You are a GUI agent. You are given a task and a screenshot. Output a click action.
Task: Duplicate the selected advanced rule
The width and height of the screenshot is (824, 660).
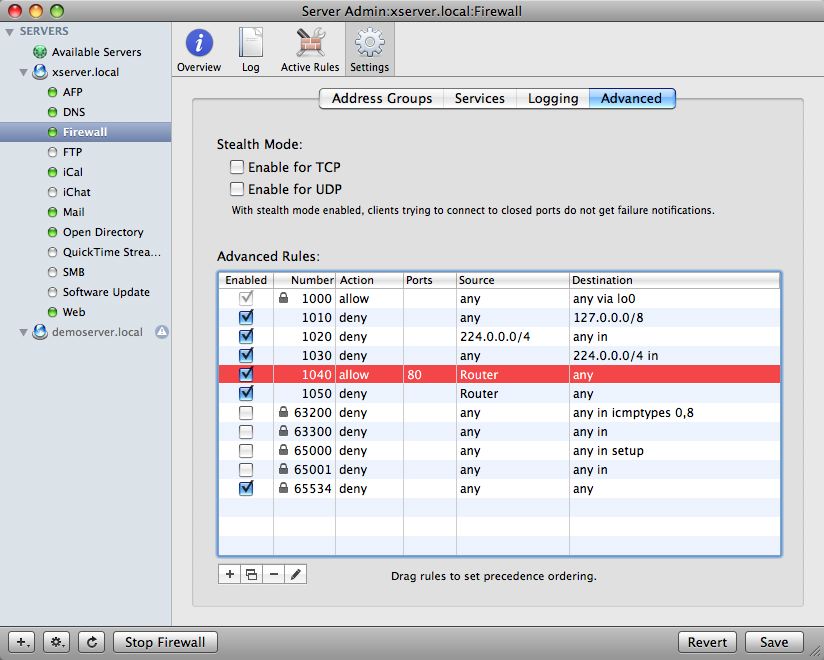[252, 574]
